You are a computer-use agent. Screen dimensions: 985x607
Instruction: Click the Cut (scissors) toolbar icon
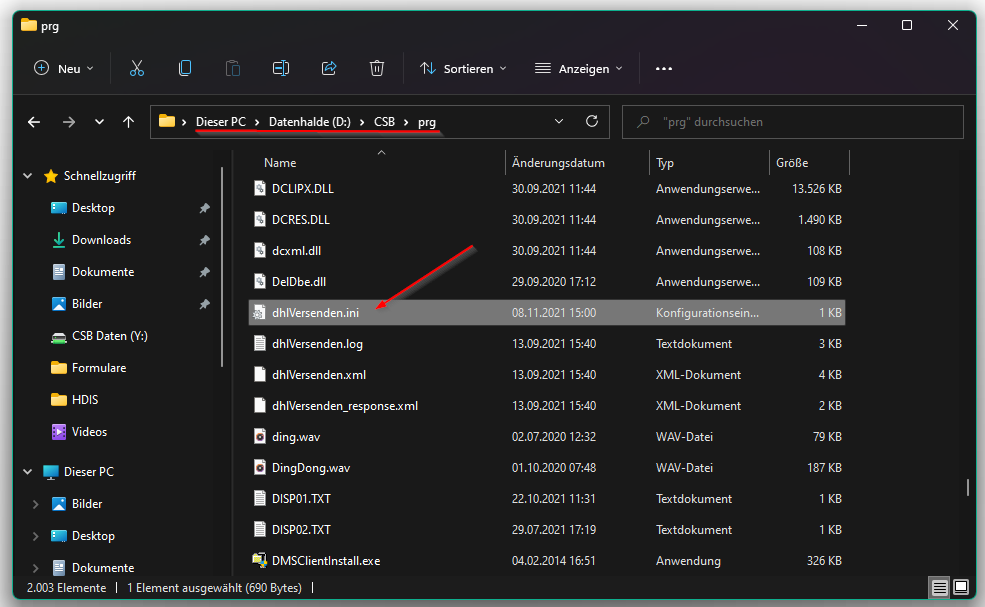pyautogui.click(x=136, y=68)
